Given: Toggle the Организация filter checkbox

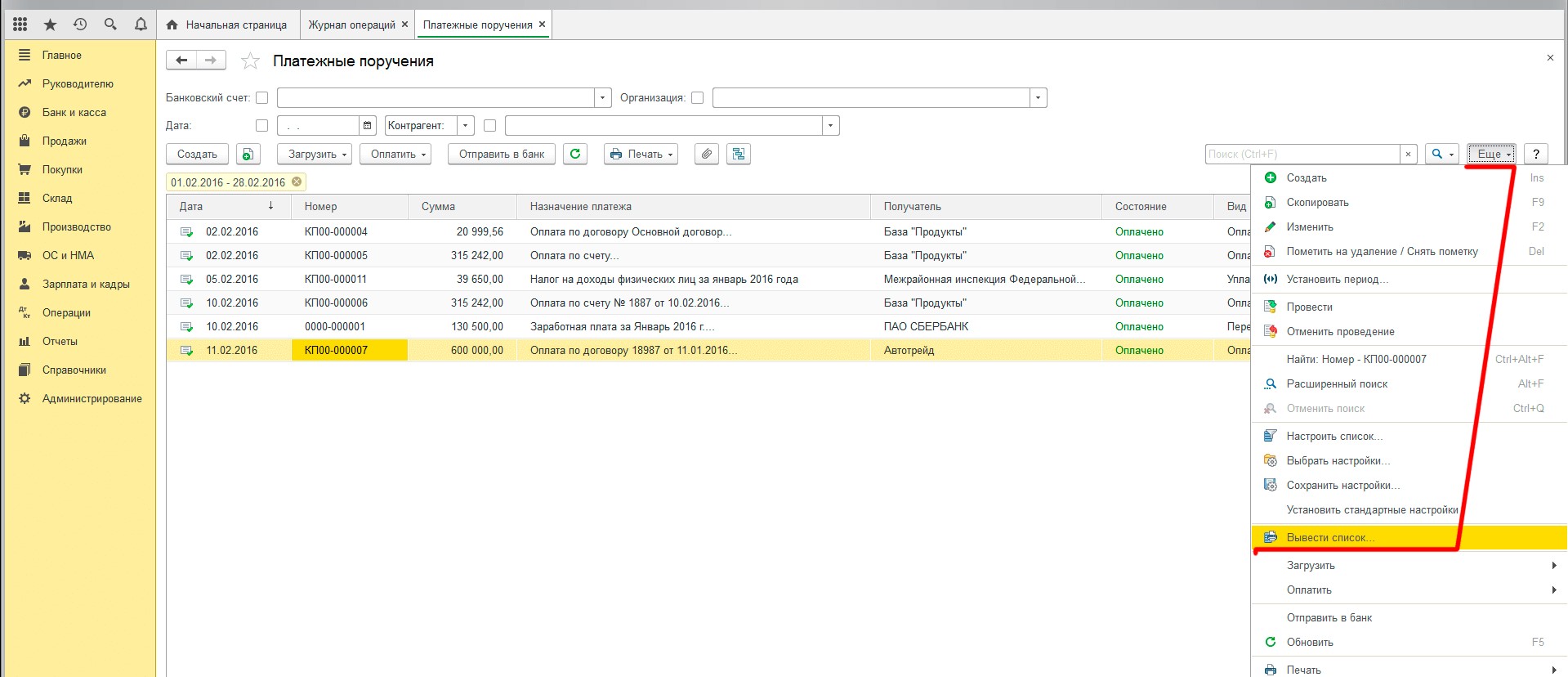Looking at the screenshot, I should (697, 98).
